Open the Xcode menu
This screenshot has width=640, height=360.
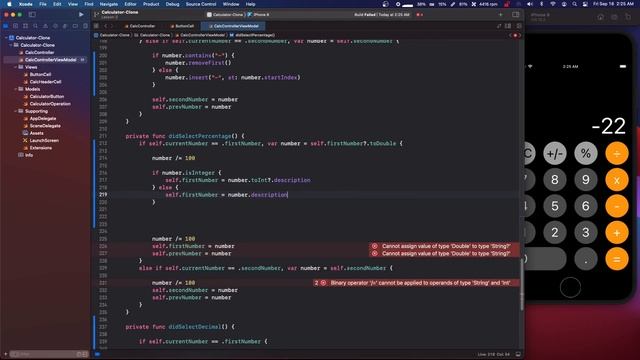click(26, 4)
